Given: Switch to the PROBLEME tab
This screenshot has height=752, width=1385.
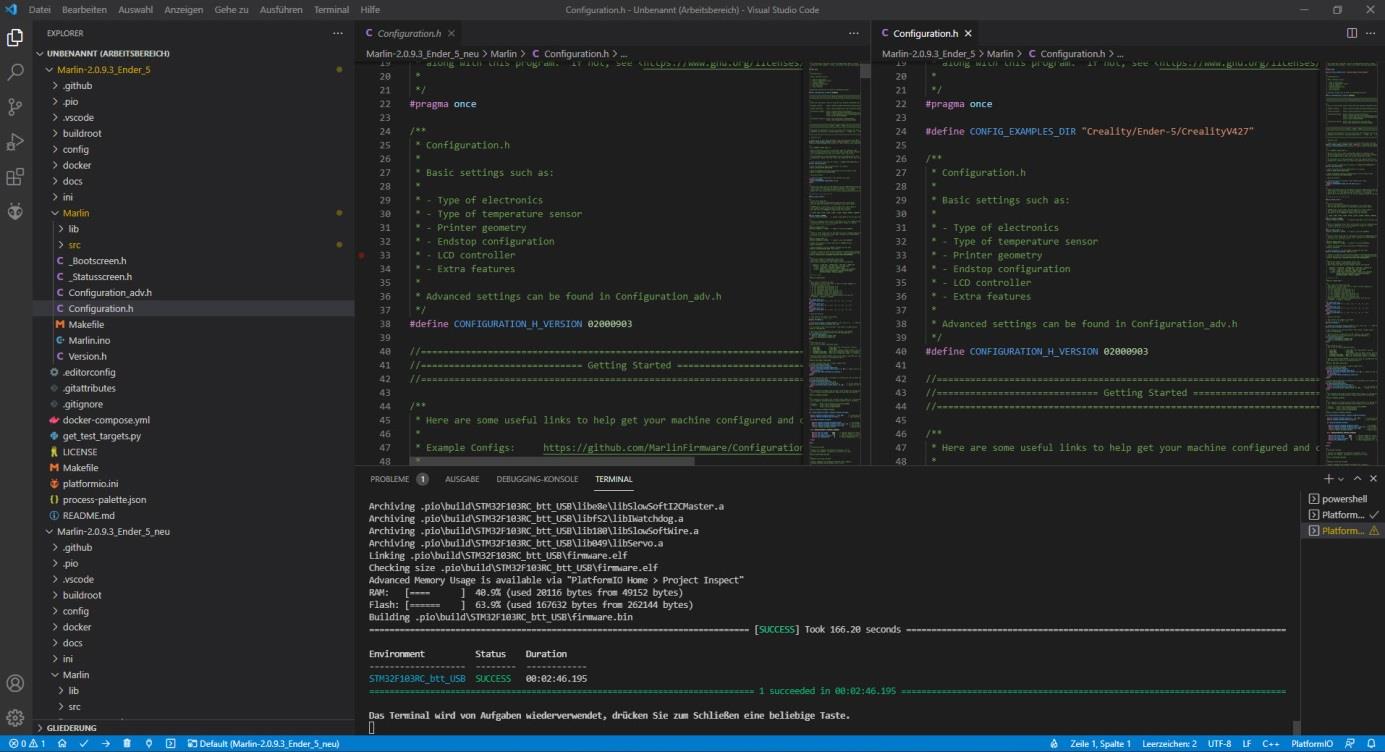Looking at the screenshot, I should click(x=398, y=479).
